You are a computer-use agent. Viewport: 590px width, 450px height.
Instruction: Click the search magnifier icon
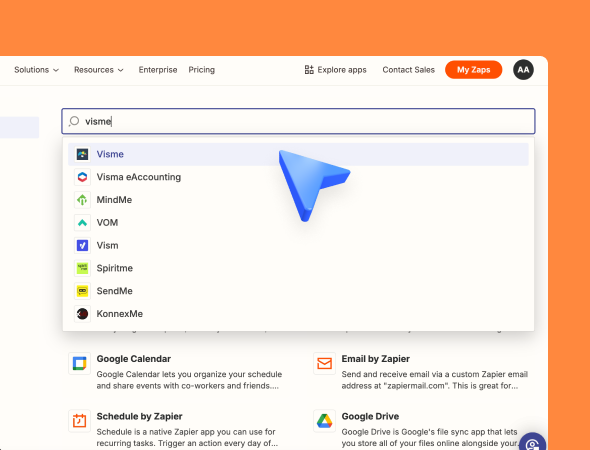pyautogui.click(x=74, y=121)
